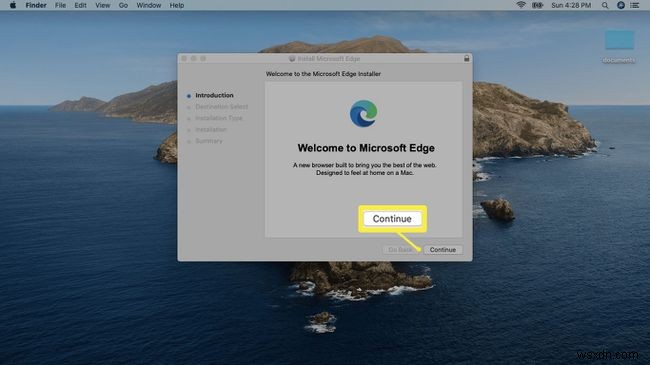This screenshot has width=650, height=365.
Task: Click the battery status icon
Action: [x=537, y=5]
